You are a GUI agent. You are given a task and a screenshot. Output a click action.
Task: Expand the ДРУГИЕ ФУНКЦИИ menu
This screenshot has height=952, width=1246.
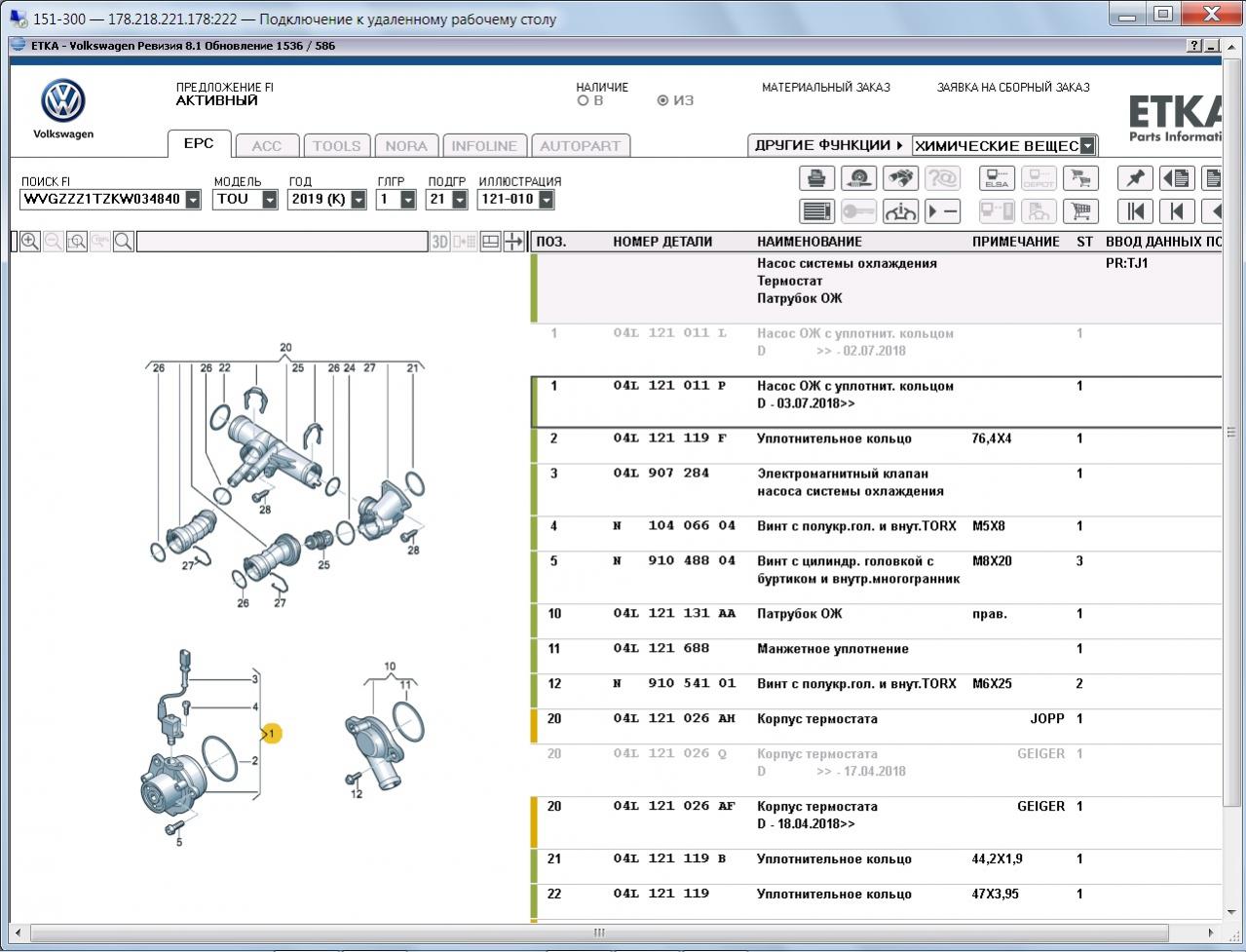click(829, 145)
